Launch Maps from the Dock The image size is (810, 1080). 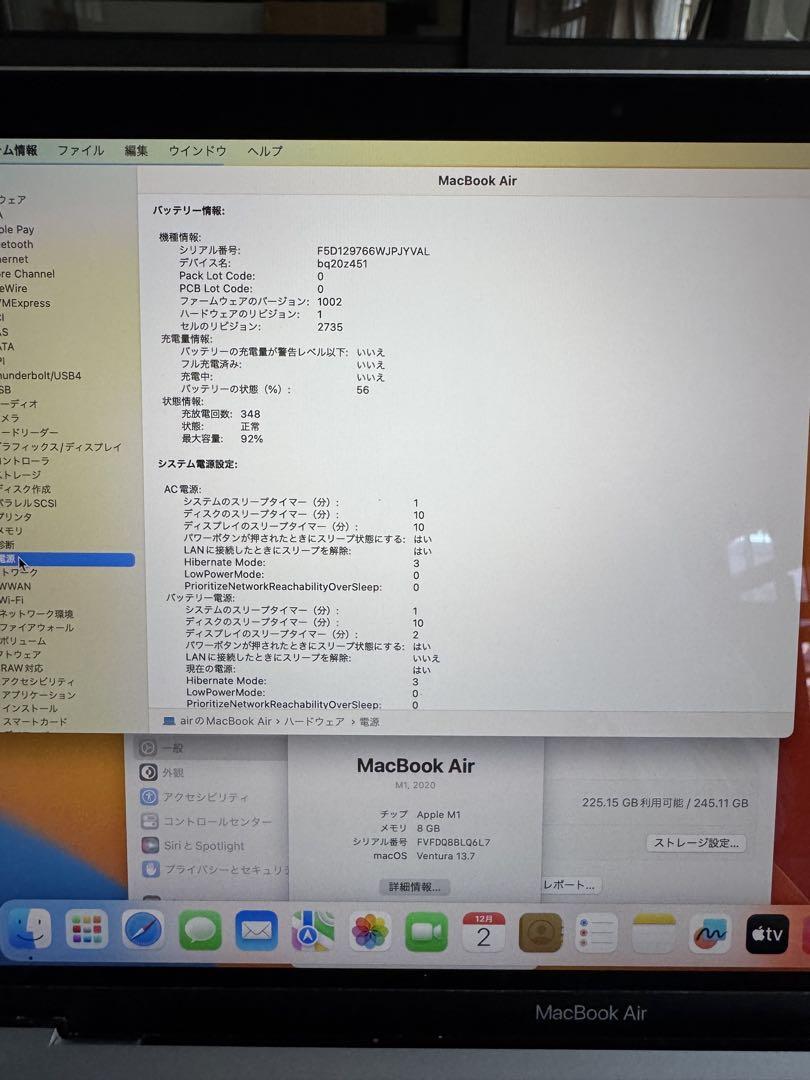(313, 931)
